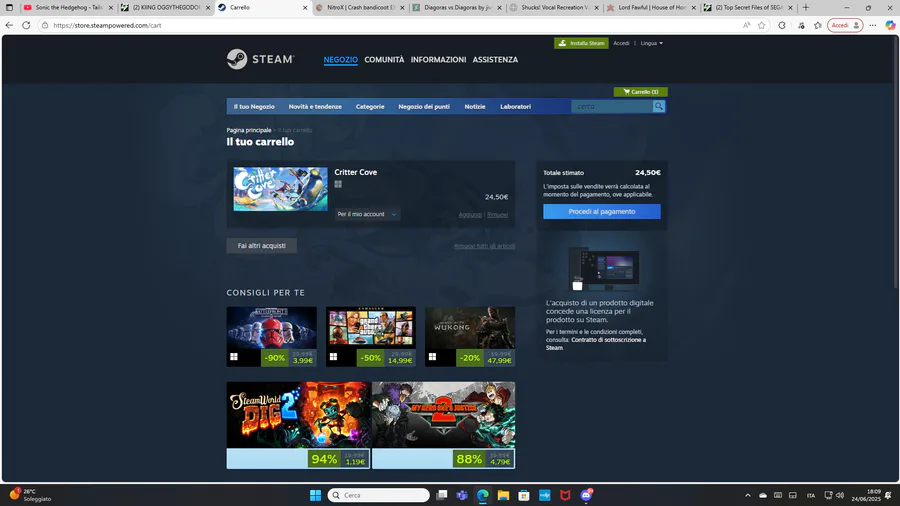Image resolution: width=900 pixels, height=506 pixels.
Task: Open the INFORMAZIONI menu
Action: coord(438,60)
